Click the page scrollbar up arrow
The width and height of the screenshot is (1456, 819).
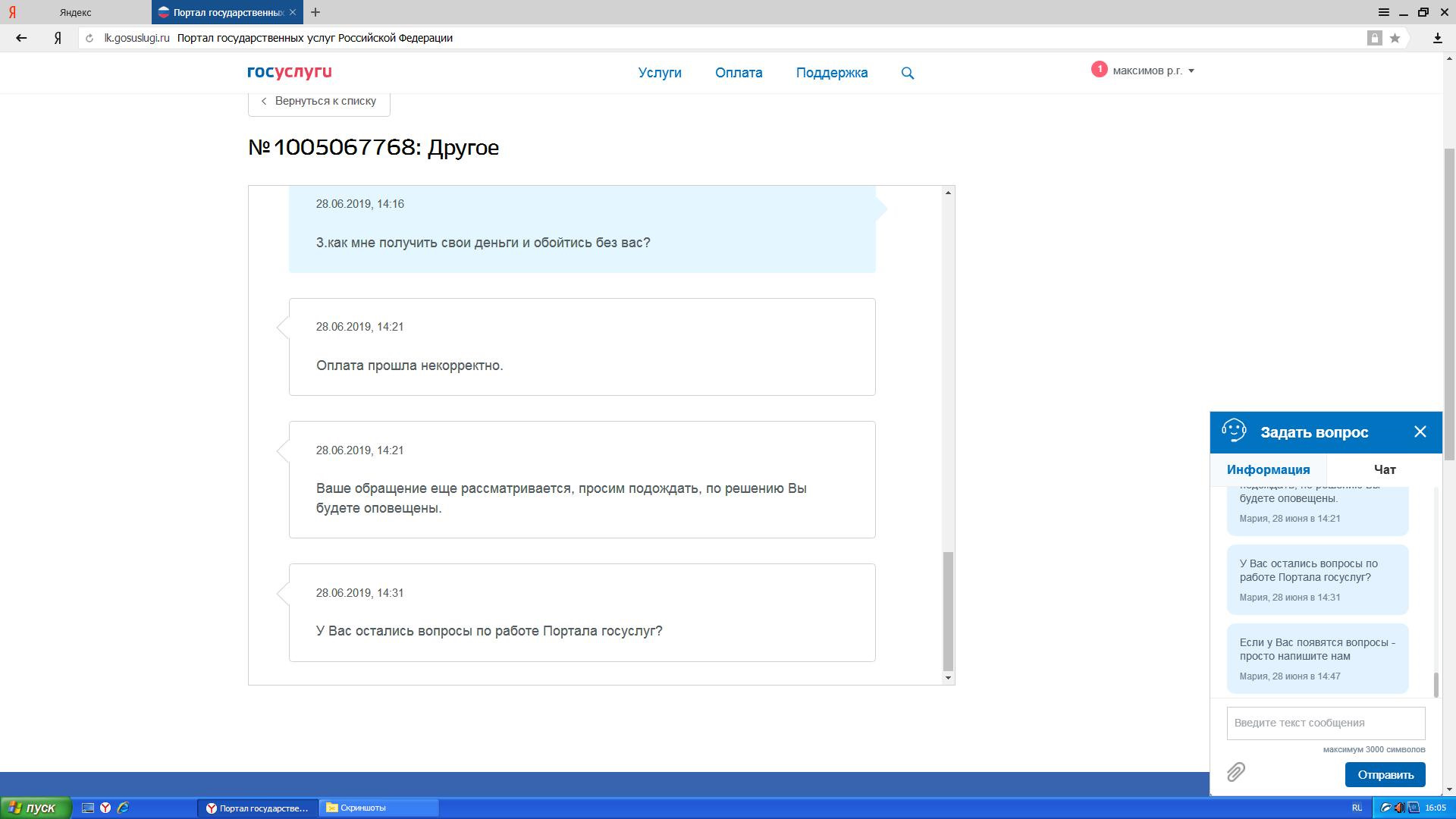click(1449, 59)
